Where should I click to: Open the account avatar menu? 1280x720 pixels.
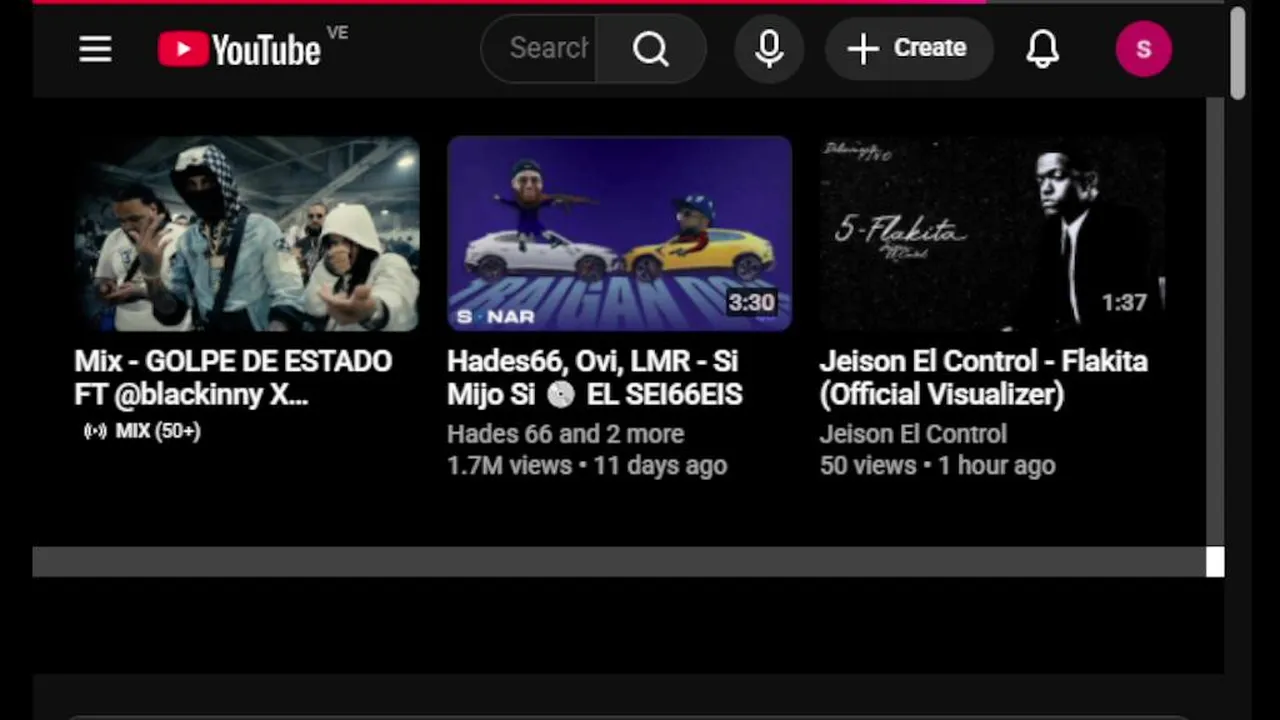(1144, 49)
